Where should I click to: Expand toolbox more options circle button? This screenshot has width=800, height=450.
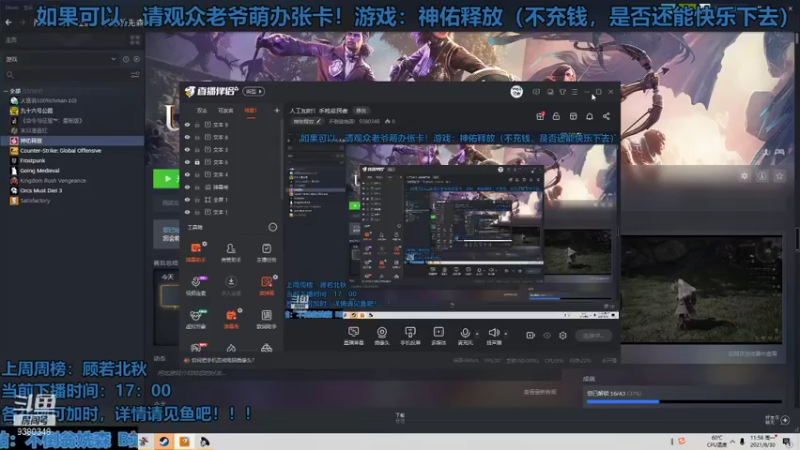pos(273,228)
